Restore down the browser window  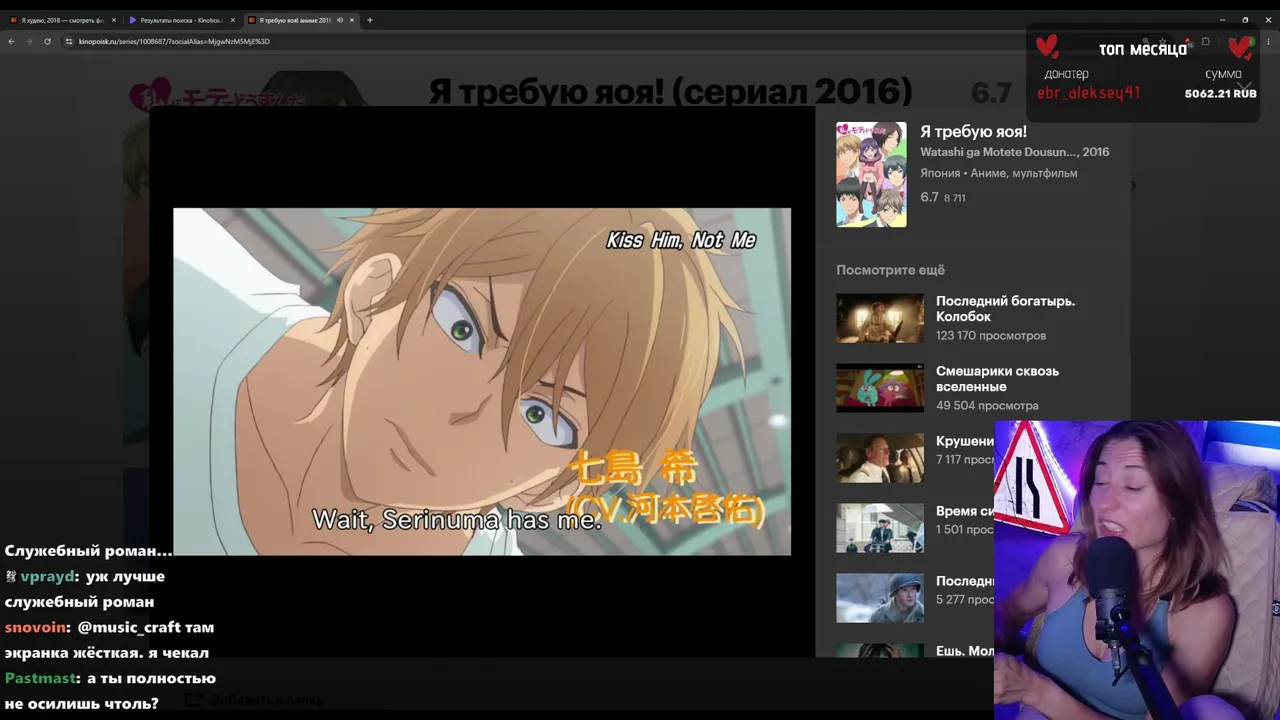pos(1245,20)
